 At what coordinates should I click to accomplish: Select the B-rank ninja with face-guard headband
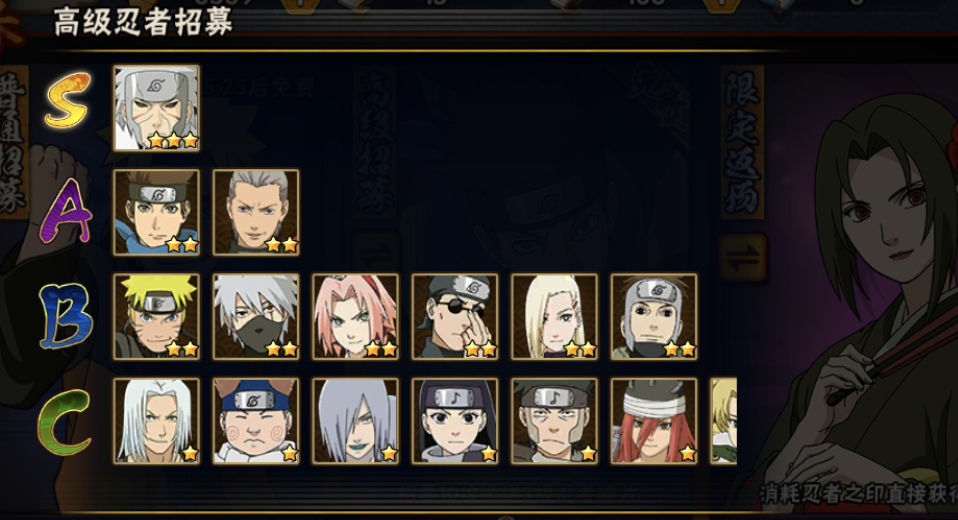coord(654,317)
